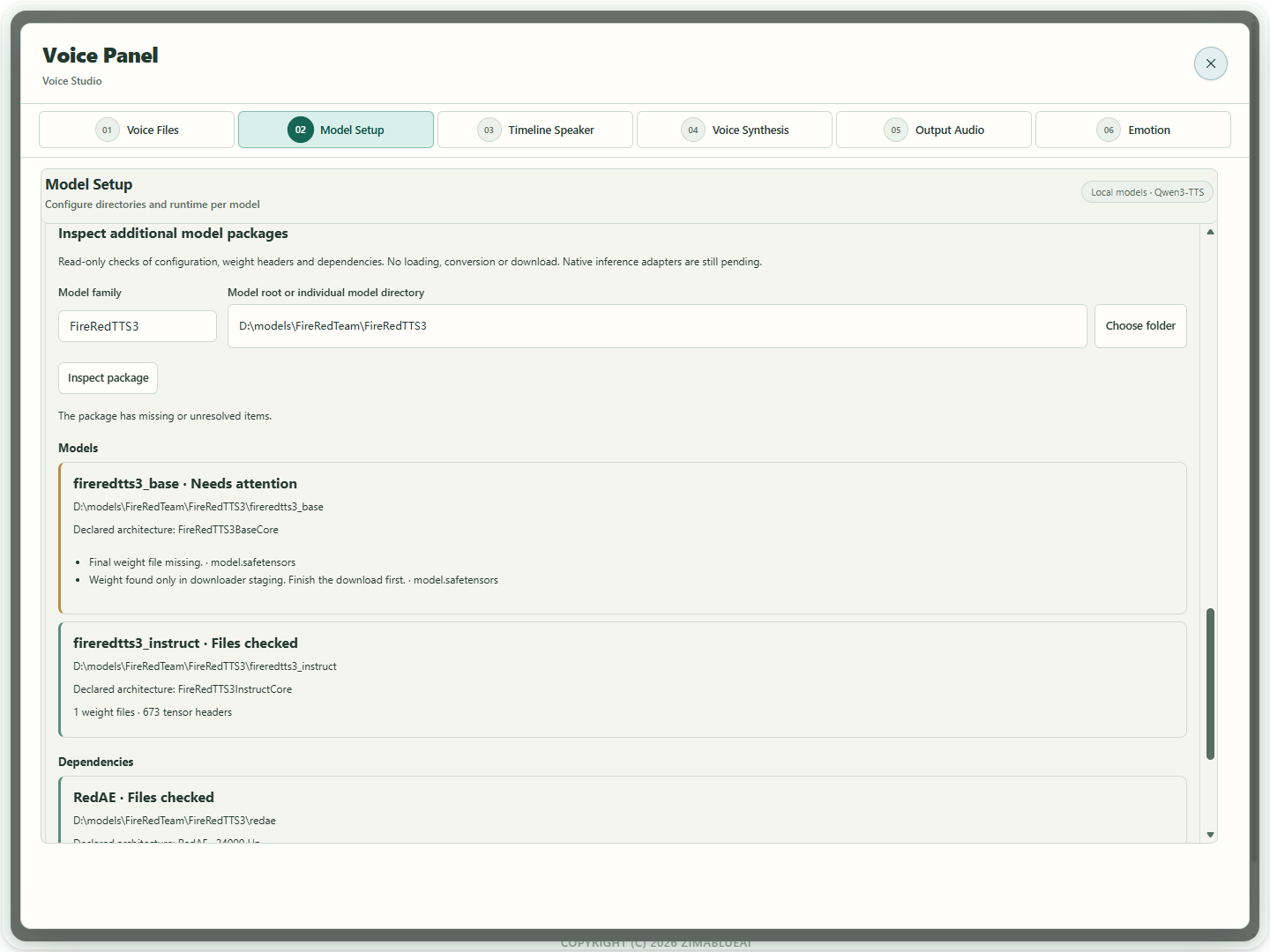The width and height of the screenshot is (1270, 952).
Task: Switch to the Emotion tab
Action: 1133,130
